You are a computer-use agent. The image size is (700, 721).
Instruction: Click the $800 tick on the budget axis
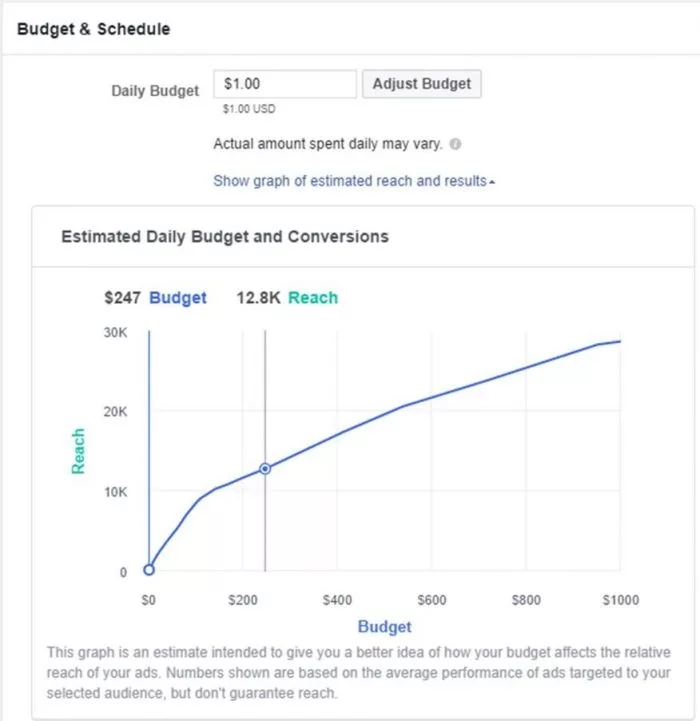(526, 600)
